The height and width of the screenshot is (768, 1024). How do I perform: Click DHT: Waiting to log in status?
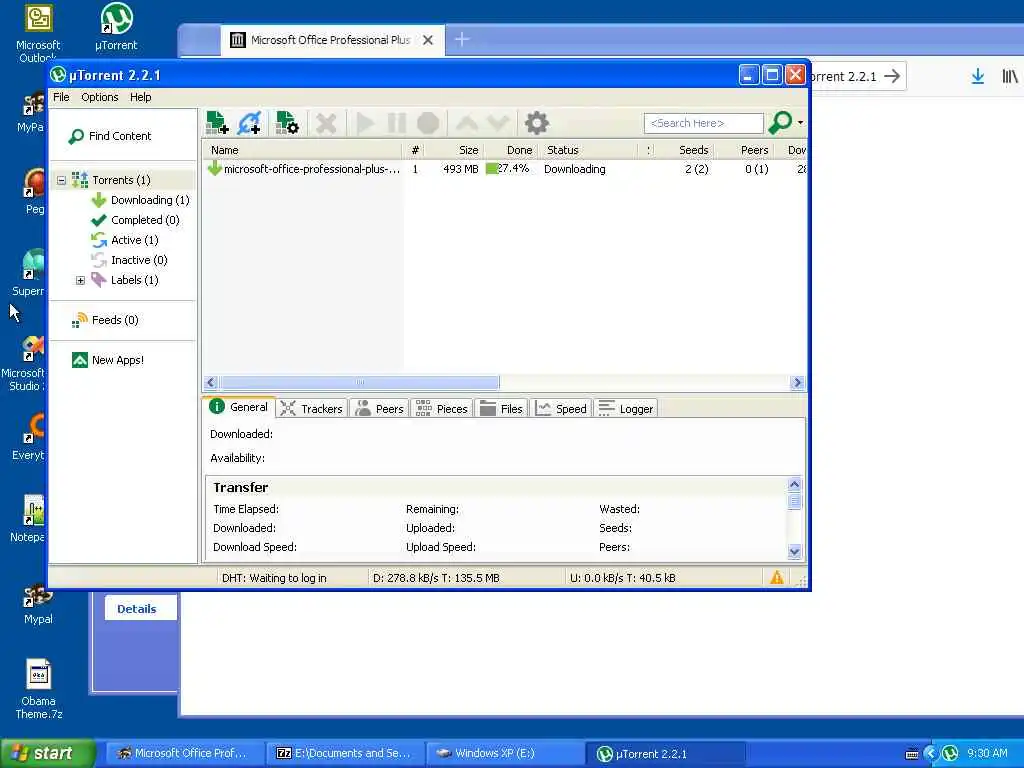(x=274, y=578)
